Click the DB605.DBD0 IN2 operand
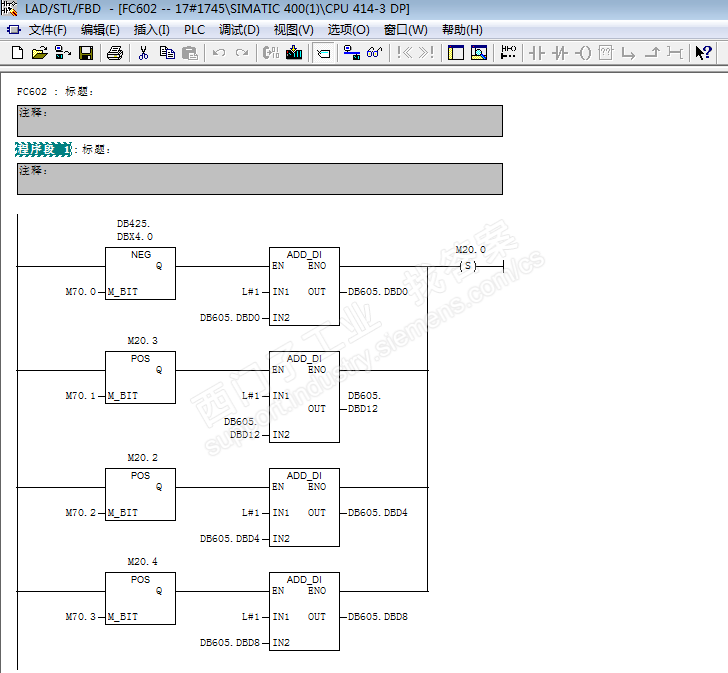Viewport: 728px width, 673px height. [230, 318]
